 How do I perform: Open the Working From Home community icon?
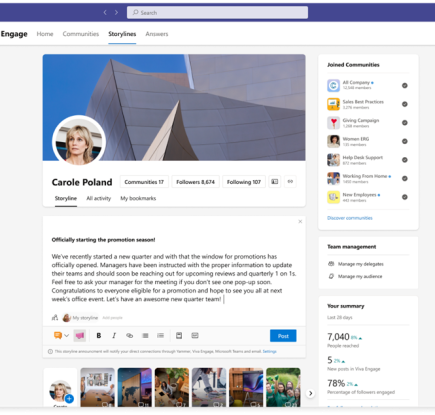click(333, 178)
